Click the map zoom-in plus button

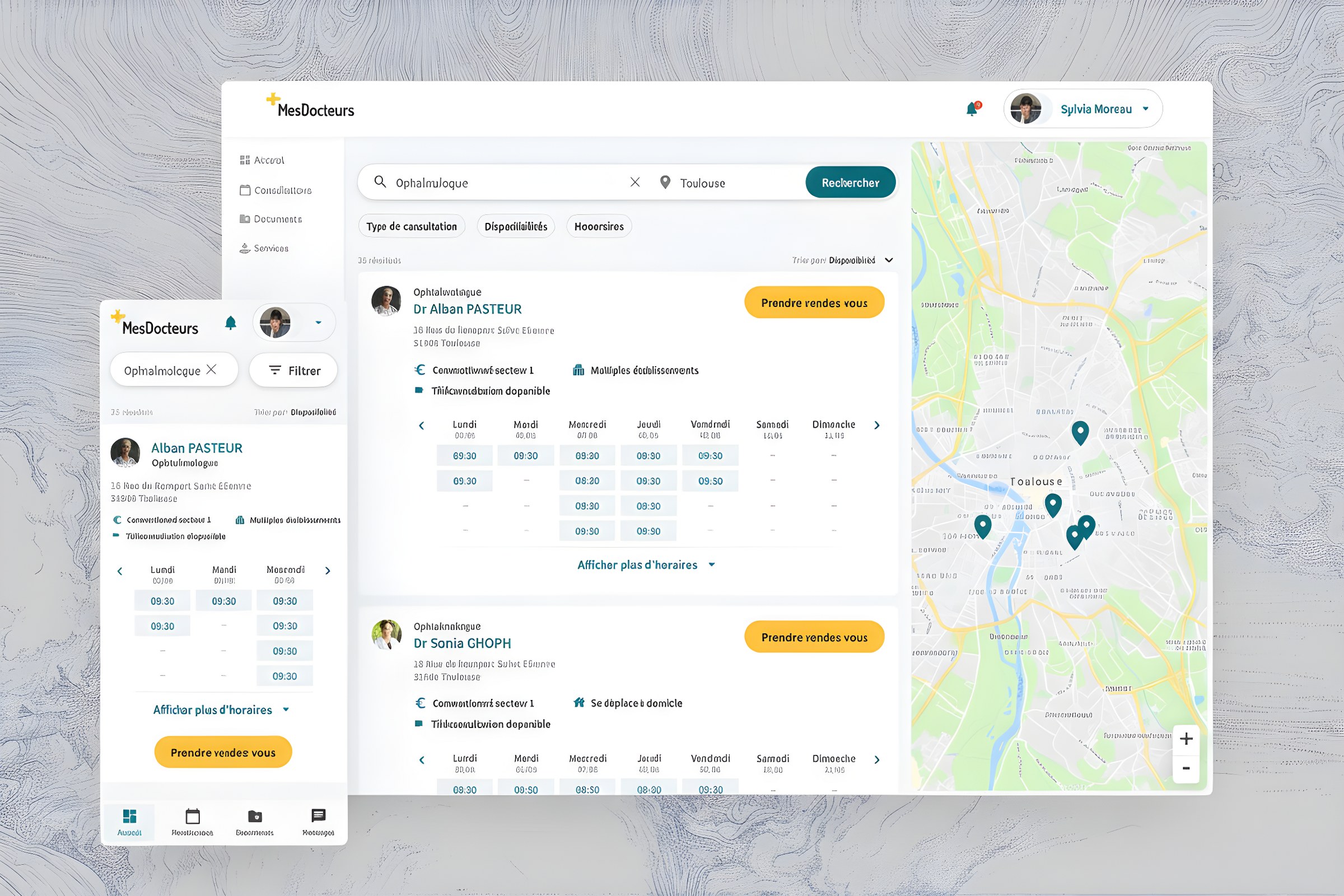coord(1186,739)
